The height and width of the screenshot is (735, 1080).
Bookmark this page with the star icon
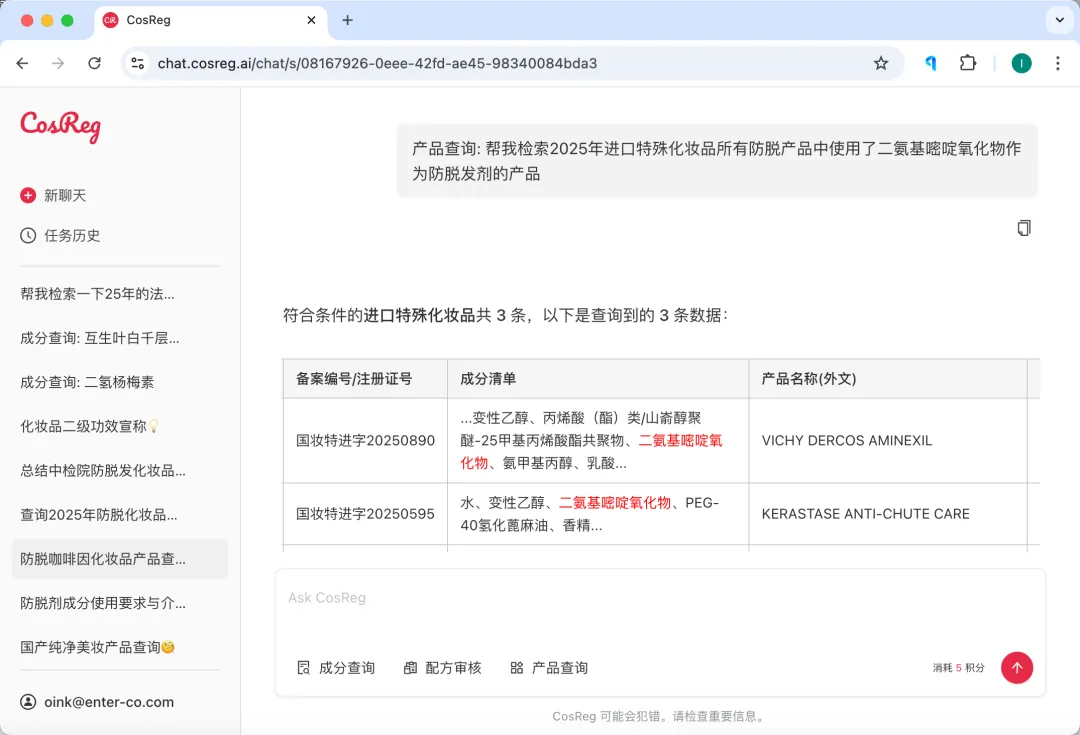pyautogui.click(x=881, y=63)
